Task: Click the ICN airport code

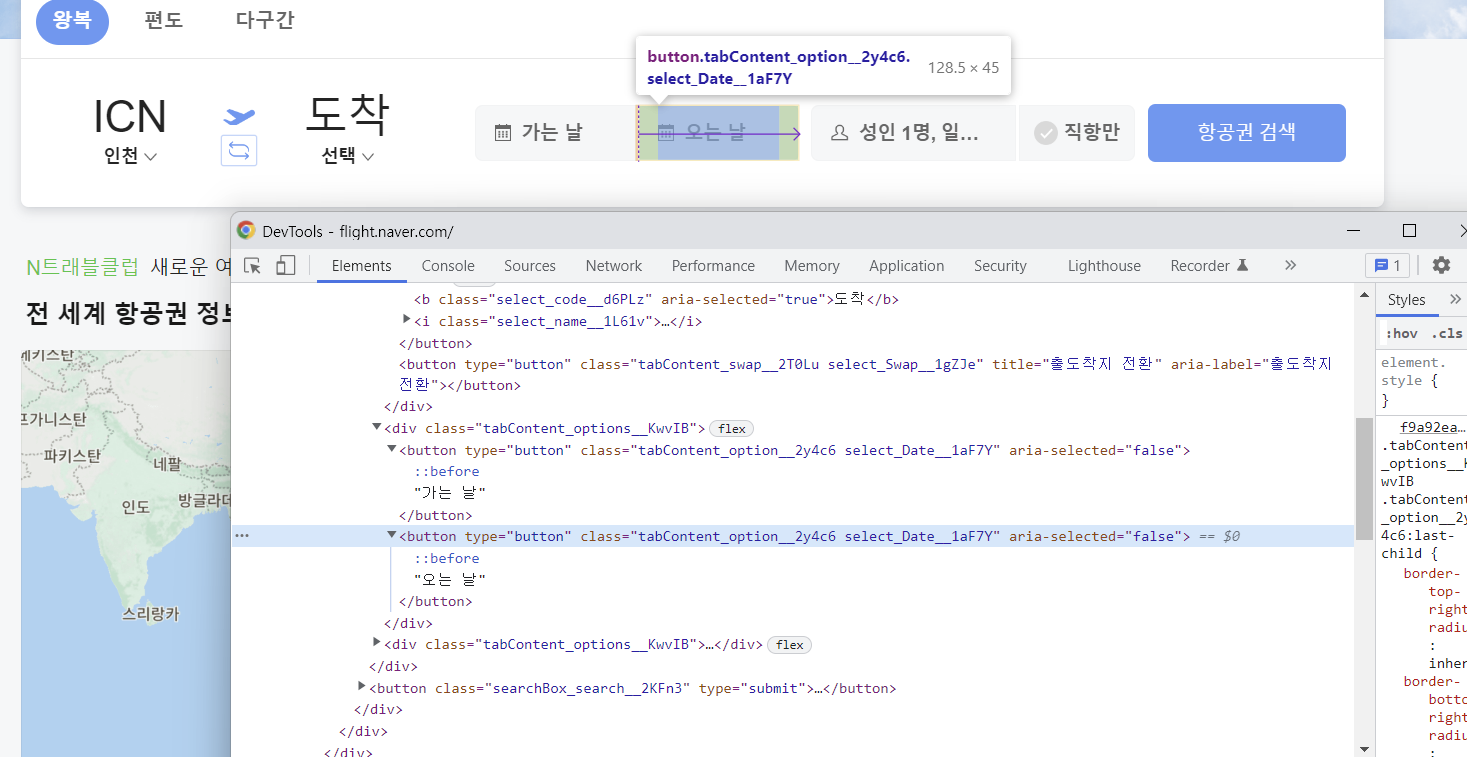Action: [x=130, y=117]
